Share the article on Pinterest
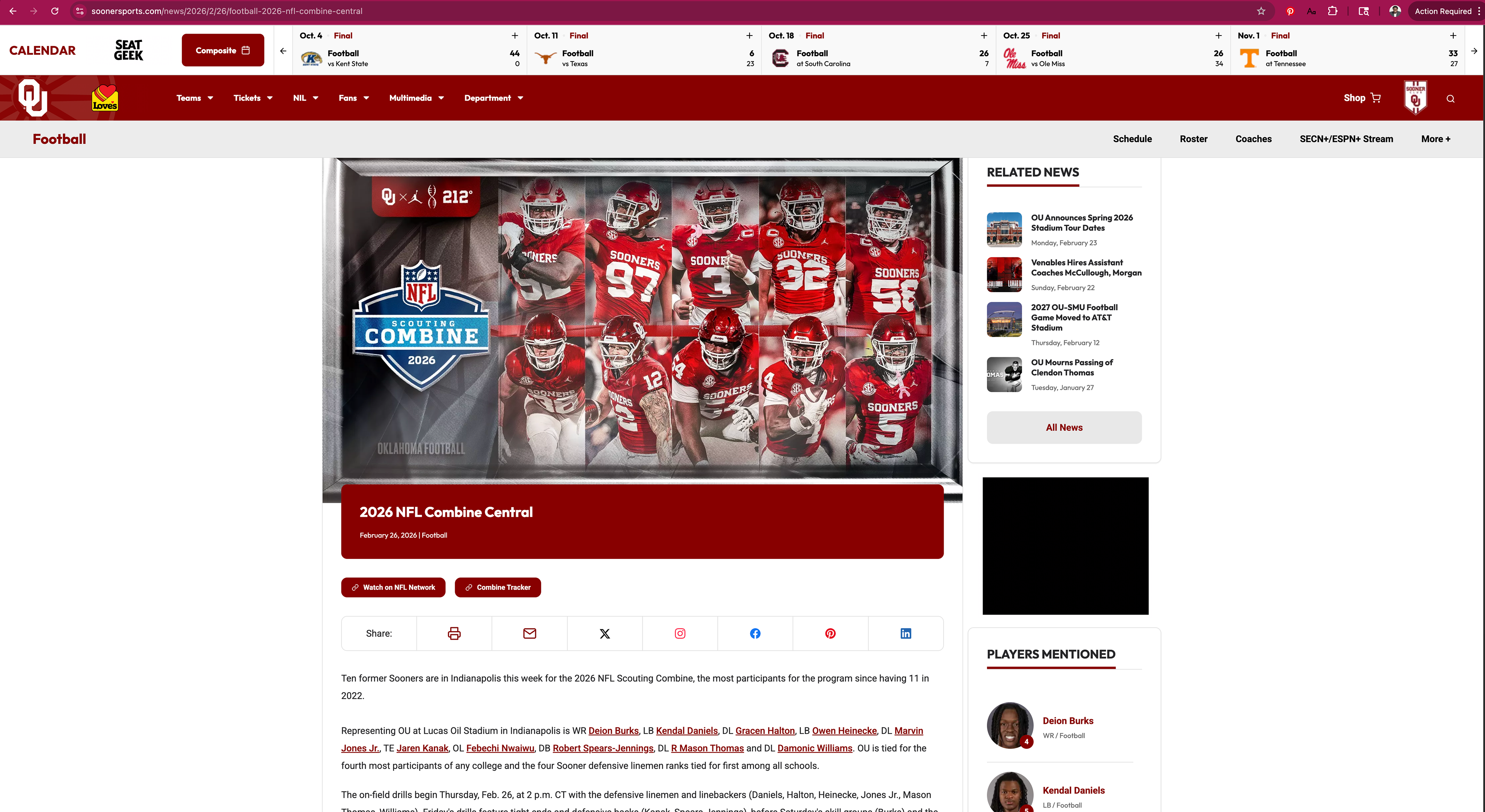Screen dimensions: 1485x812 tap(830, 633)
